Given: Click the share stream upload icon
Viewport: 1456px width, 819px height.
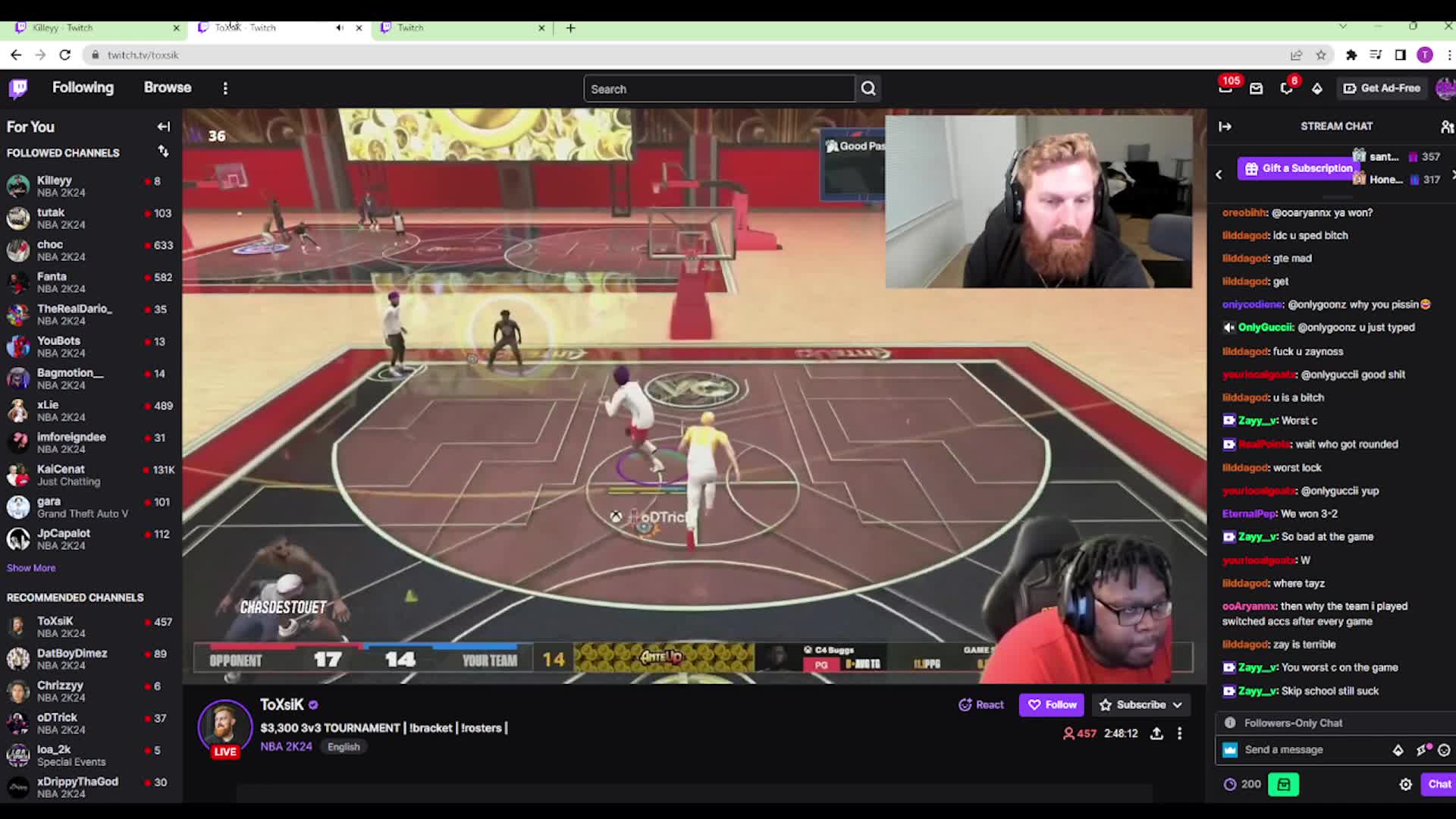Looking at the screenshot, I should click(1156, 733).
